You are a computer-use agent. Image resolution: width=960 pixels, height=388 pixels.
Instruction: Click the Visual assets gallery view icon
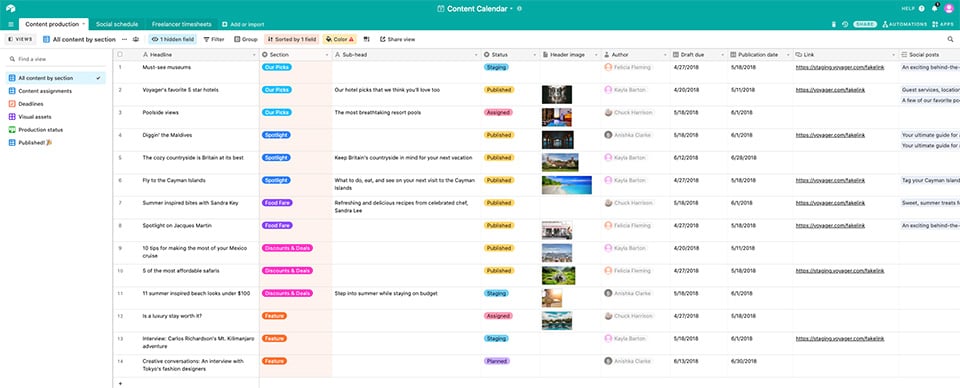[12, 117]
